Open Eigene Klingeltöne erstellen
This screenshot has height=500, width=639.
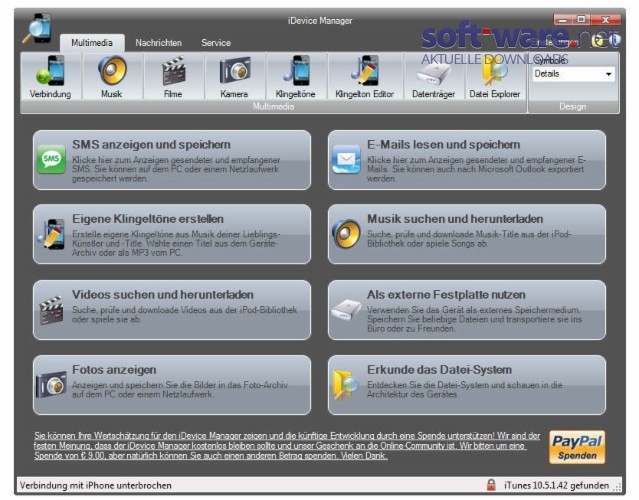tap(172, 234)
